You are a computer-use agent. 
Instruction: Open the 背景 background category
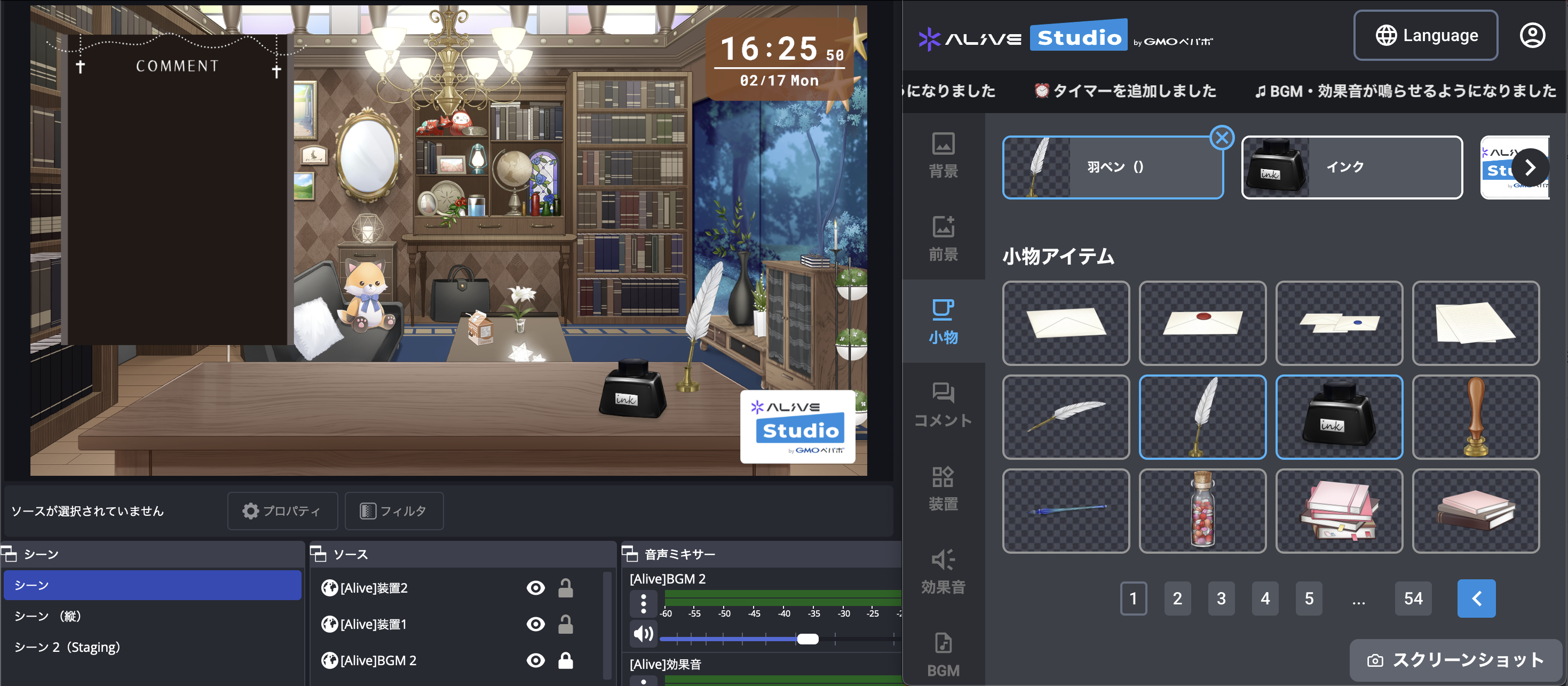pos(943,155)
